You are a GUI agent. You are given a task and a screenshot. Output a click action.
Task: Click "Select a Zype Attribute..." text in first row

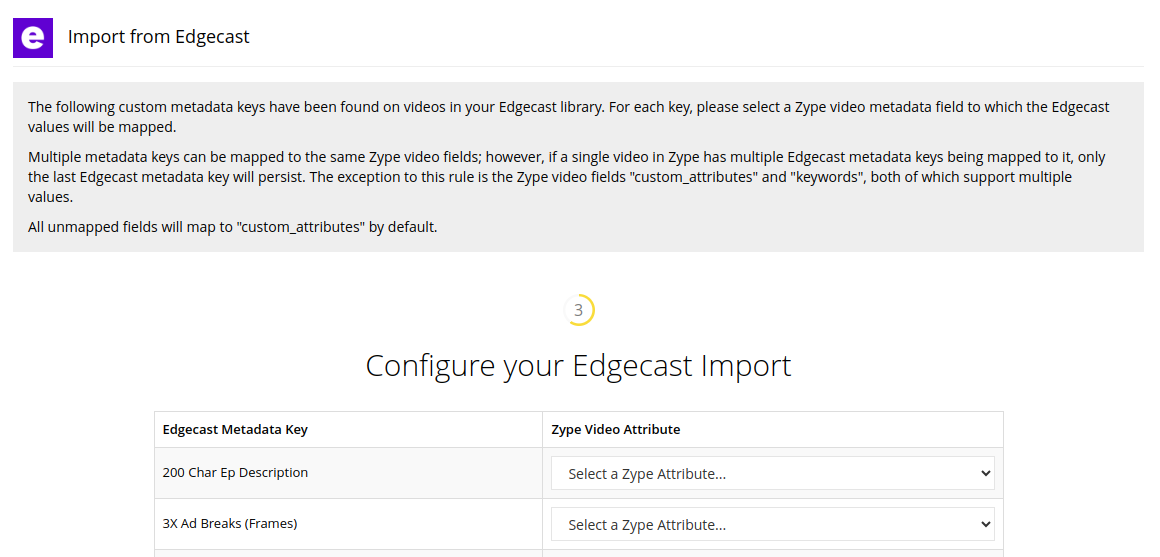647,474
